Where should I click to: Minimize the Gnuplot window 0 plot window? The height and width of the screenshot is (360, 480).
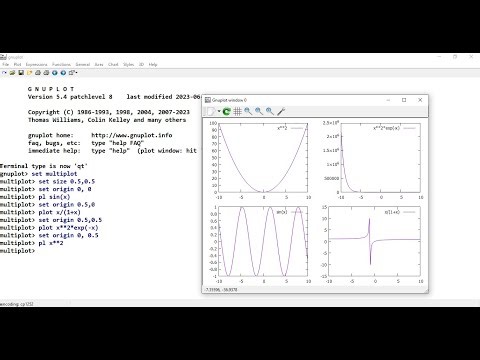tap(388, 100)
